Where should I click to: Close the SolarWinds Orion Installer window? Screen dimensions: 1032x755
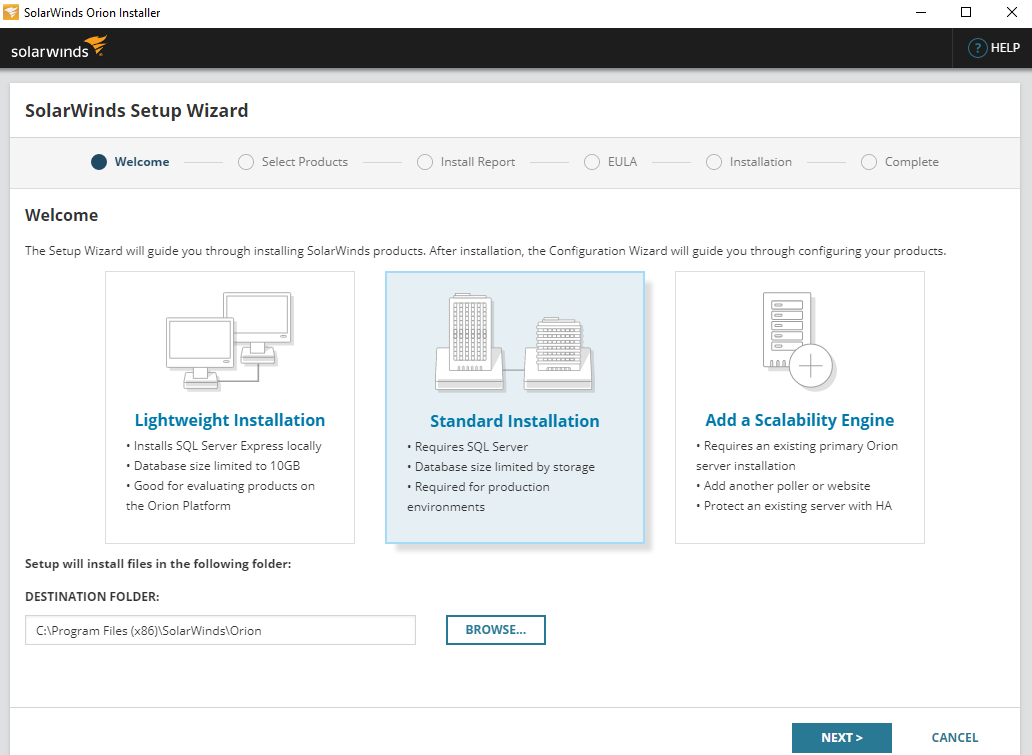pyautogui.click(x=1012, y=13)
